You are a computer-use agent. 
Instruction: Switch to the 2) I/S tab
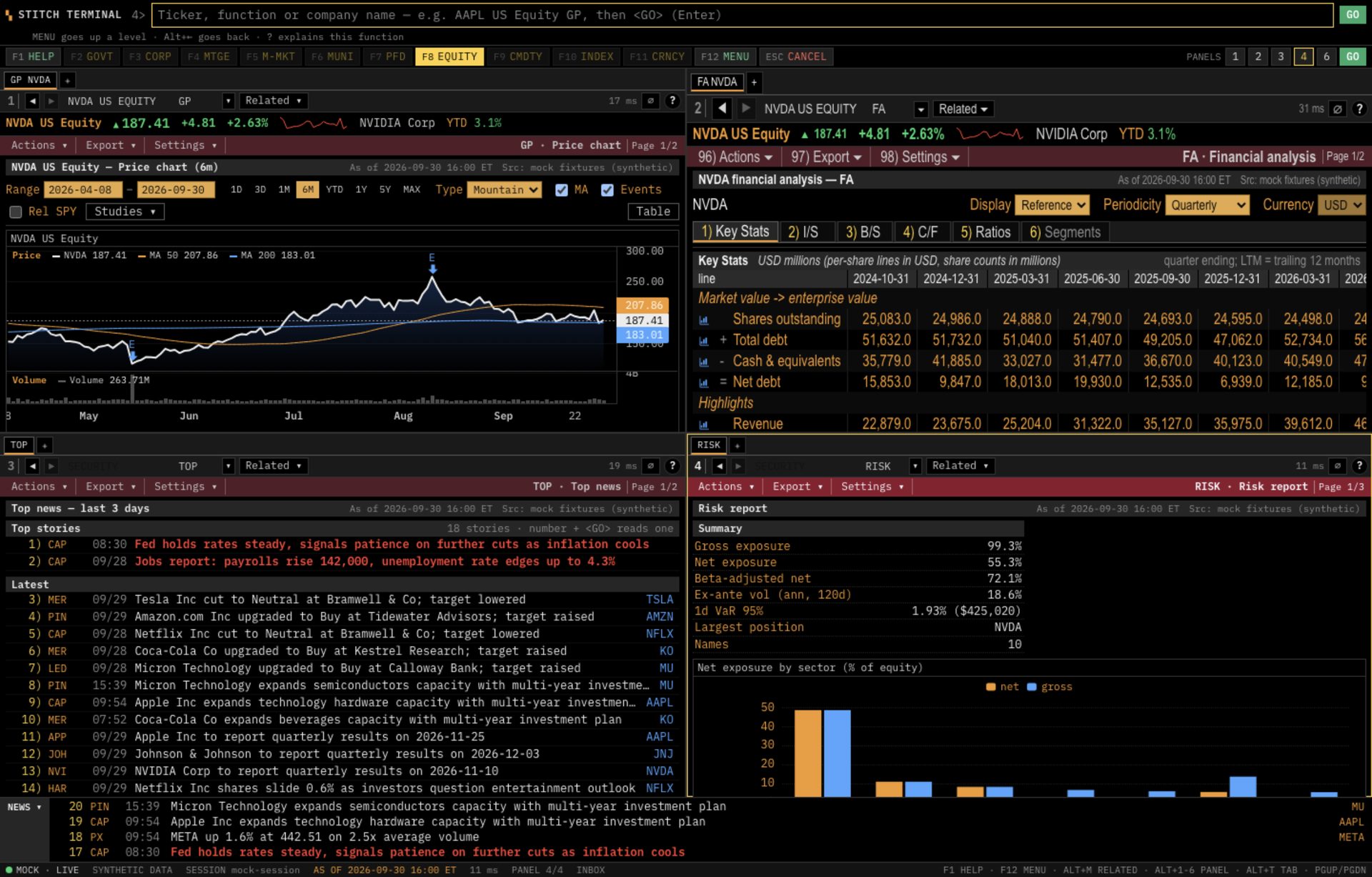[x=803, y=232]
